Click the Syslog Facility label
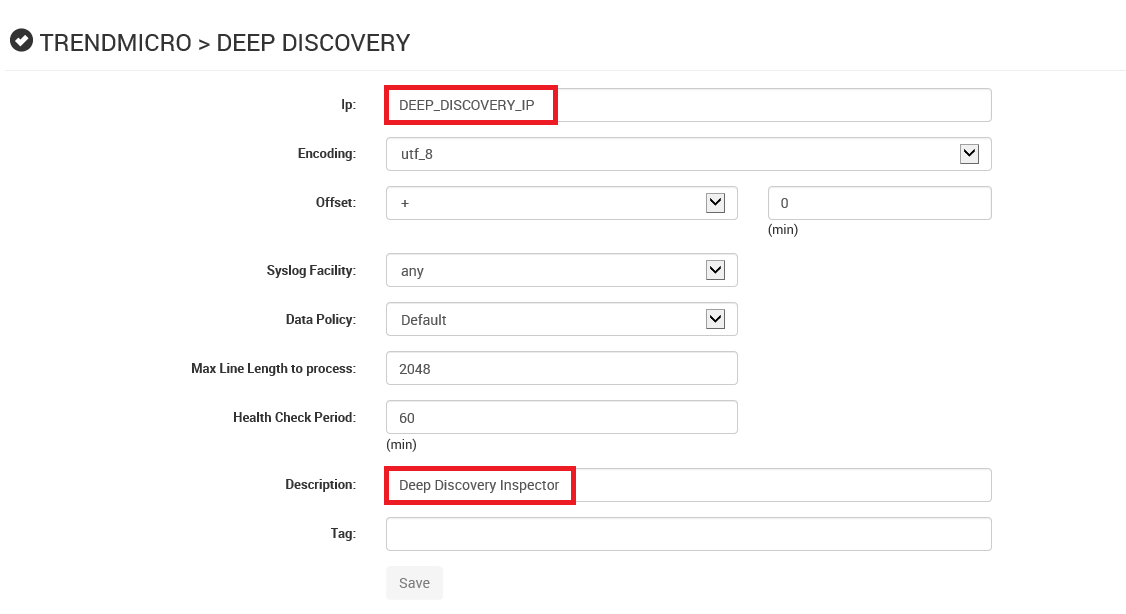1126x614 pixels. [x=311, y=271]
